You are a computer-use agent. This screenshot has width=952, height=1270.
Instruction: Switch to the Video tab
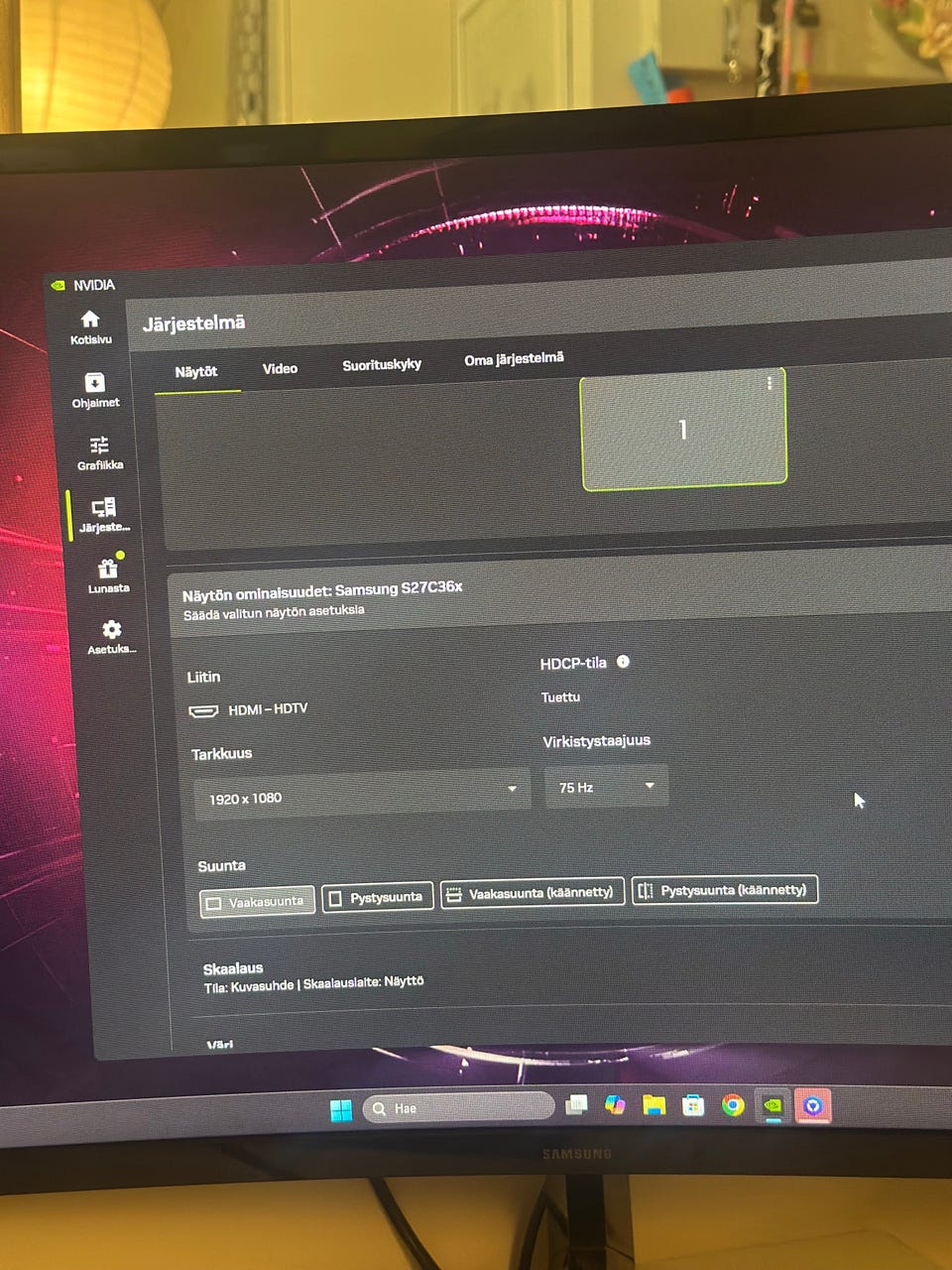click(280, 368)
